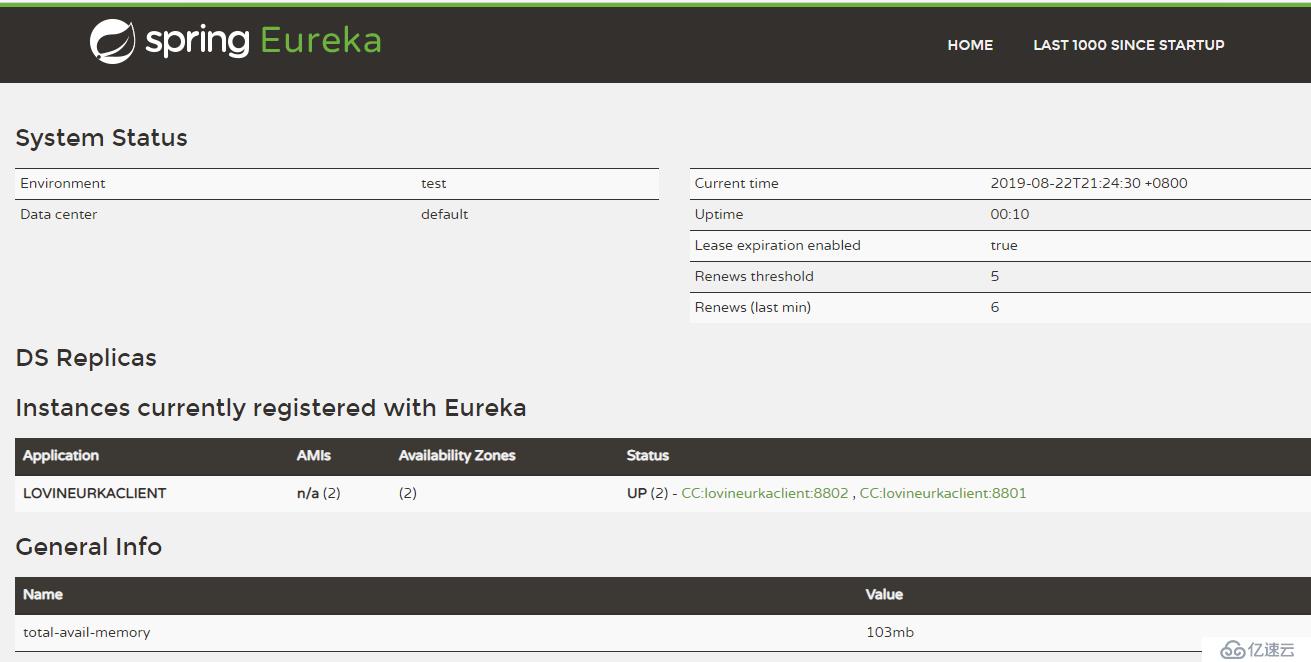Open the CC:lovineurkaclient:8801 instance link
The height and width of the screenshot is (662, 1311).
tap(943, 493)
